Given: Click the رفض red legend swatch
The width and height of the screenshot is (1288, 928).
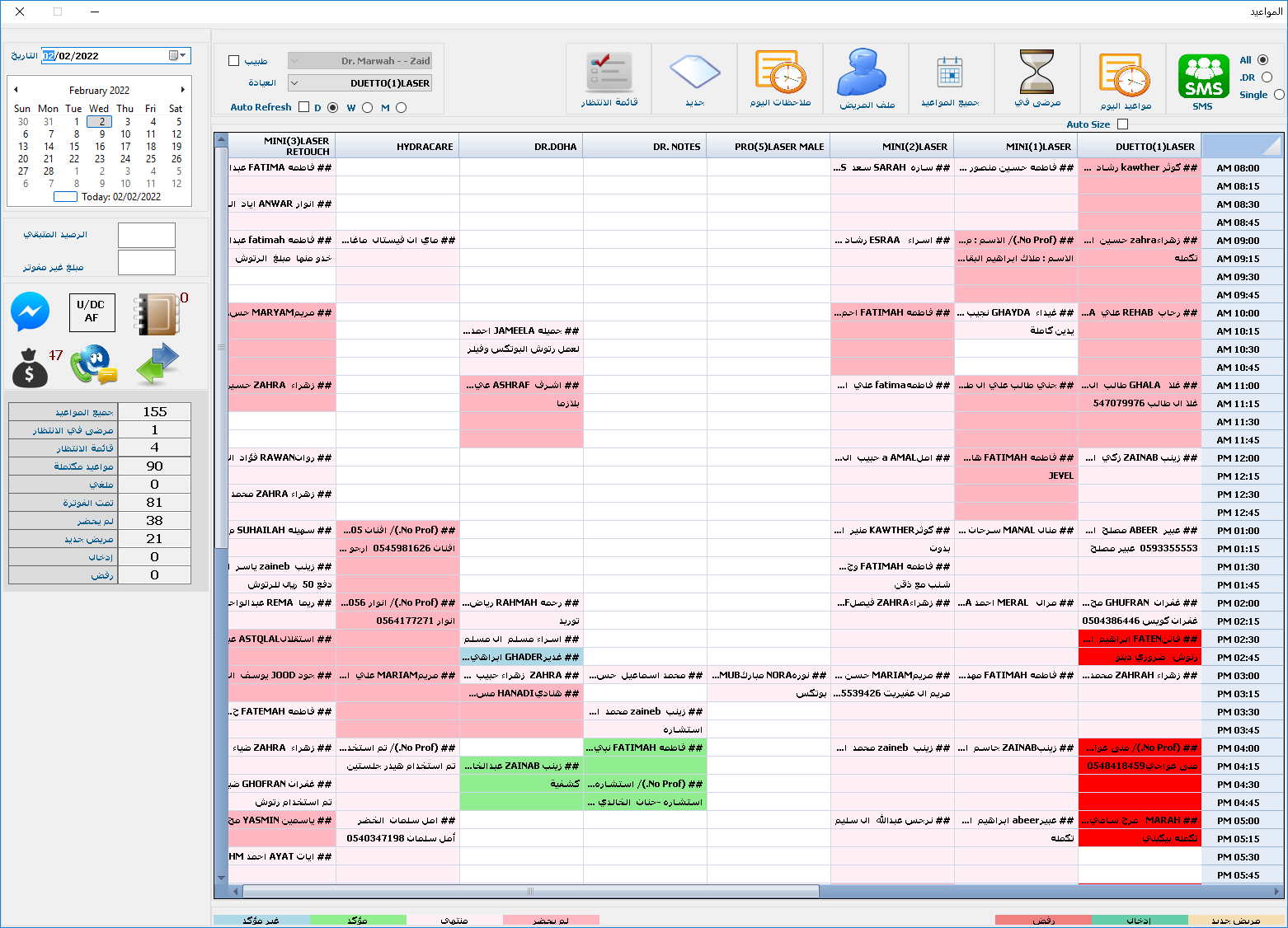Looking at the screenshot, I should click(x=1043, y=921).
